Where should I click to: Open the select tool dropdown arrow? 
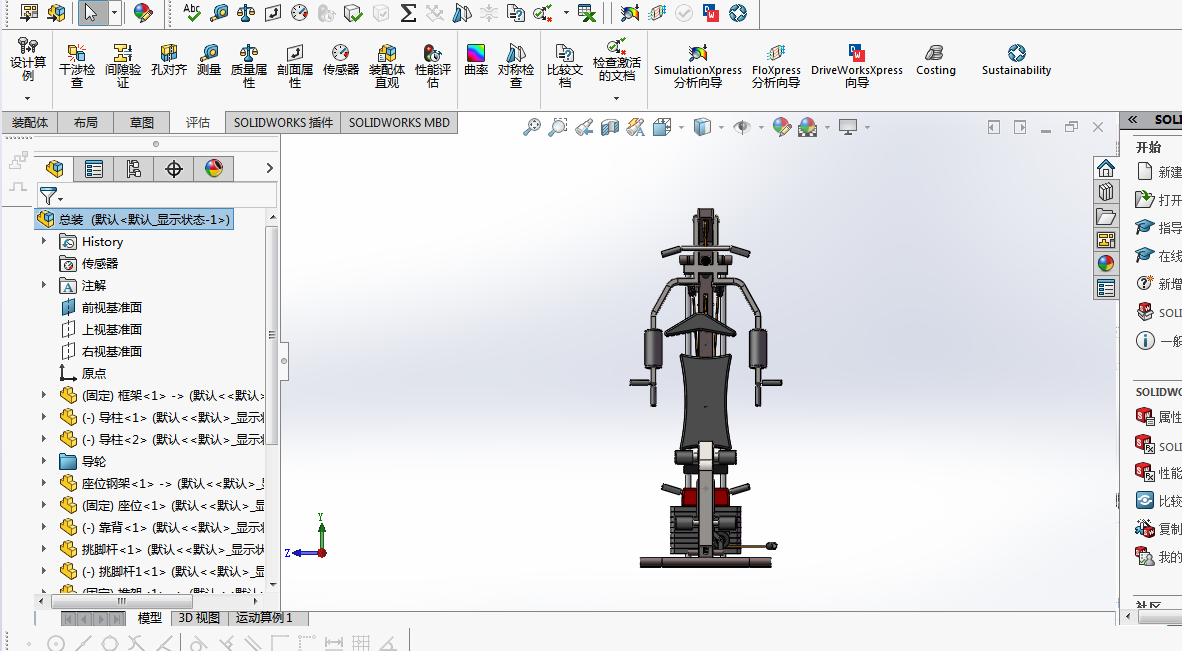click(x=115, y=13)
